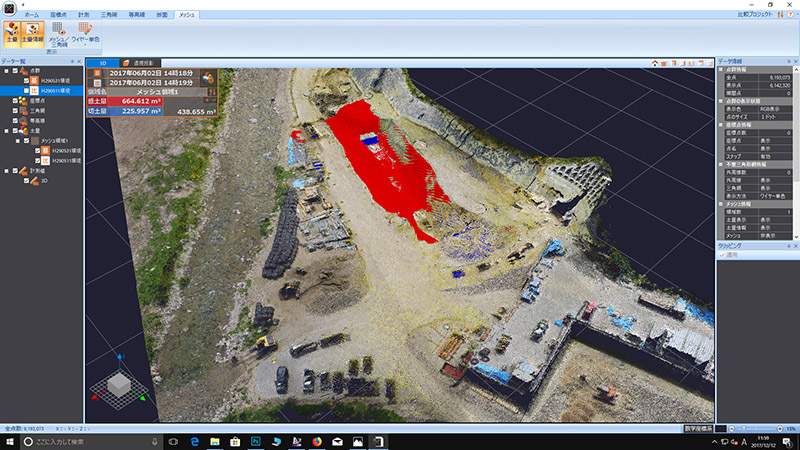The image size is (800, 450).
Task: Click the 等高線 tree icon
Action: click(x=23, y=121)
